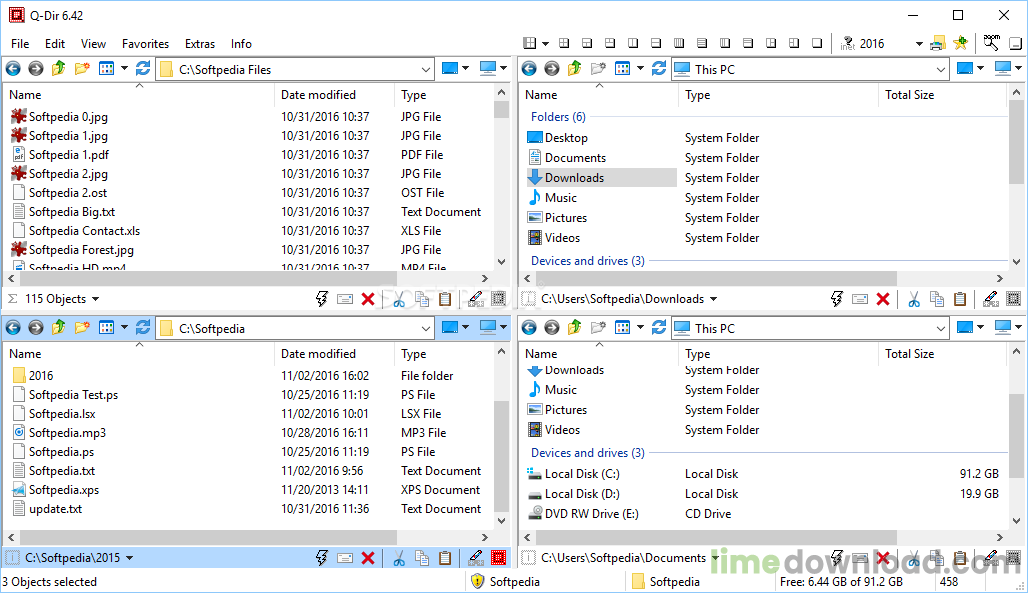Go up one folder in the top-left pane
The width and height of the screenshot is (1028, 593).
59,69
